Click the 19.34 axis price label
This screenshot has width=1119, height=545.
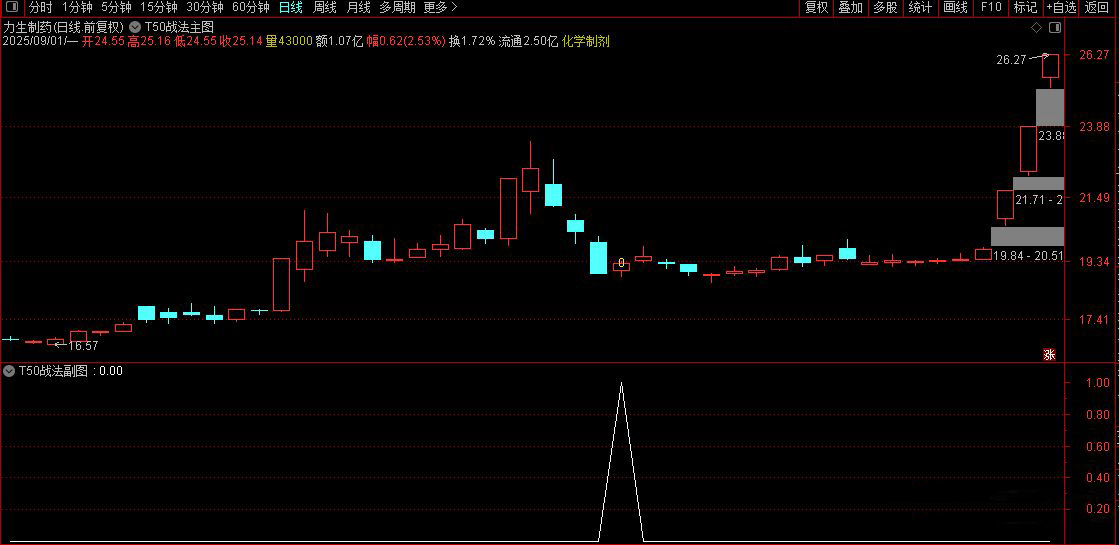[x=1092, y=262]
